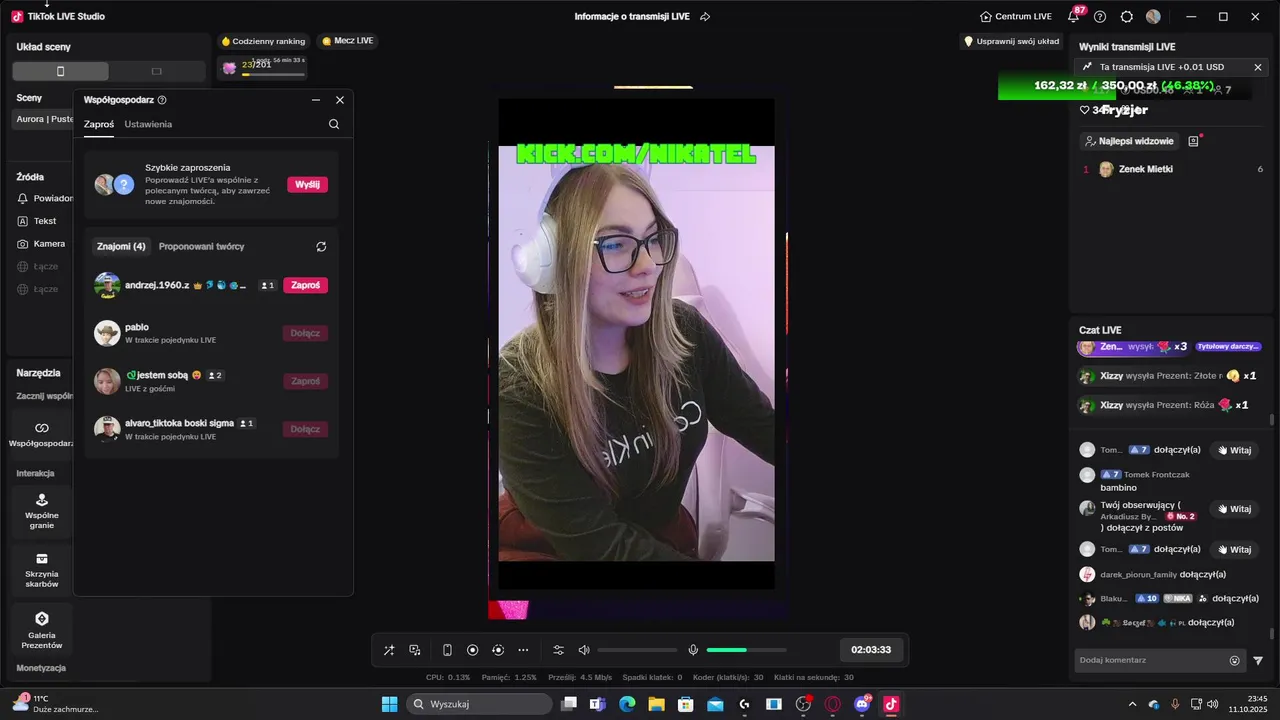The image size is (1280, 720).
Task: Open the audio mixer sliders icon
Action: (x=559, y=650)
